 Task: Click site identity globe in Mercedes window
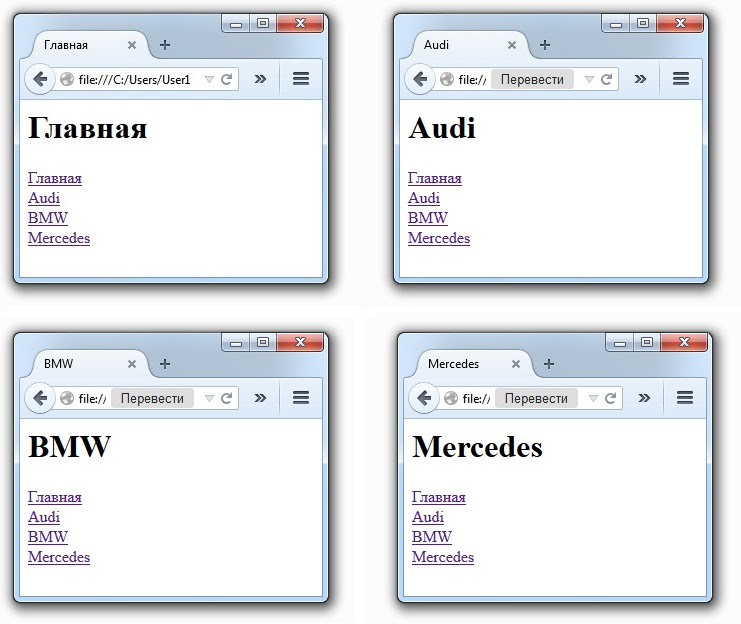[451, 398]
